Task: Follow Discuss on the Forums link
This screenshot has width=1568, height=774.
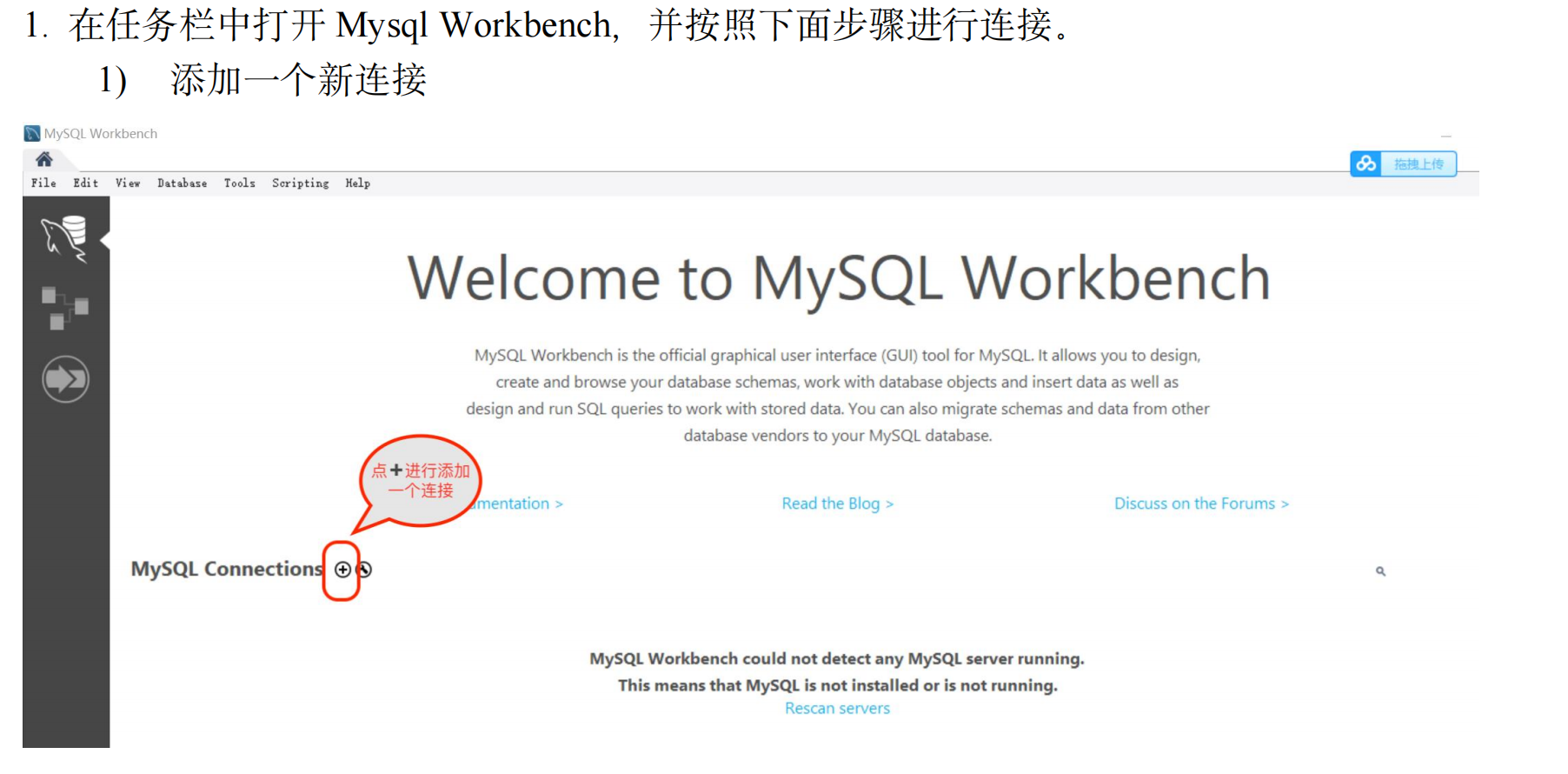Action: coord(1201,504)
